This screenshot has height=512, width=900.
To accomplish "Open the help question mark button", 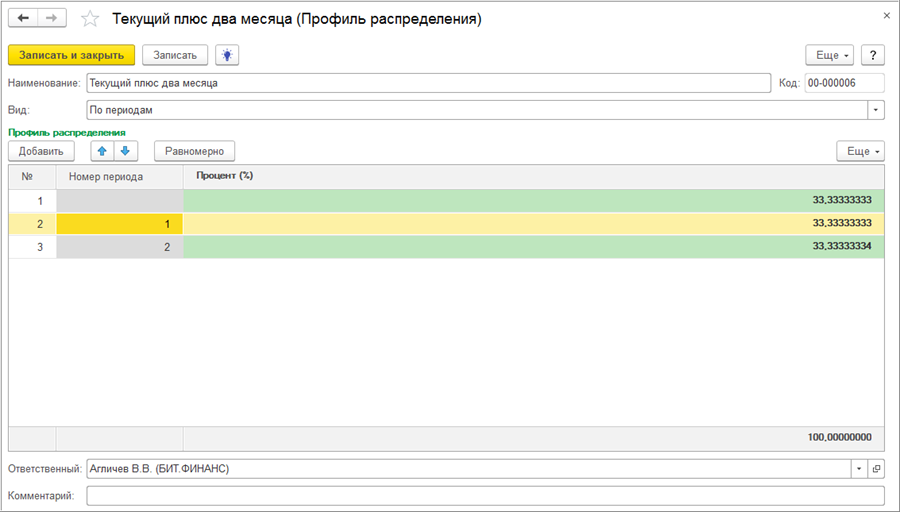I will 872,55.
